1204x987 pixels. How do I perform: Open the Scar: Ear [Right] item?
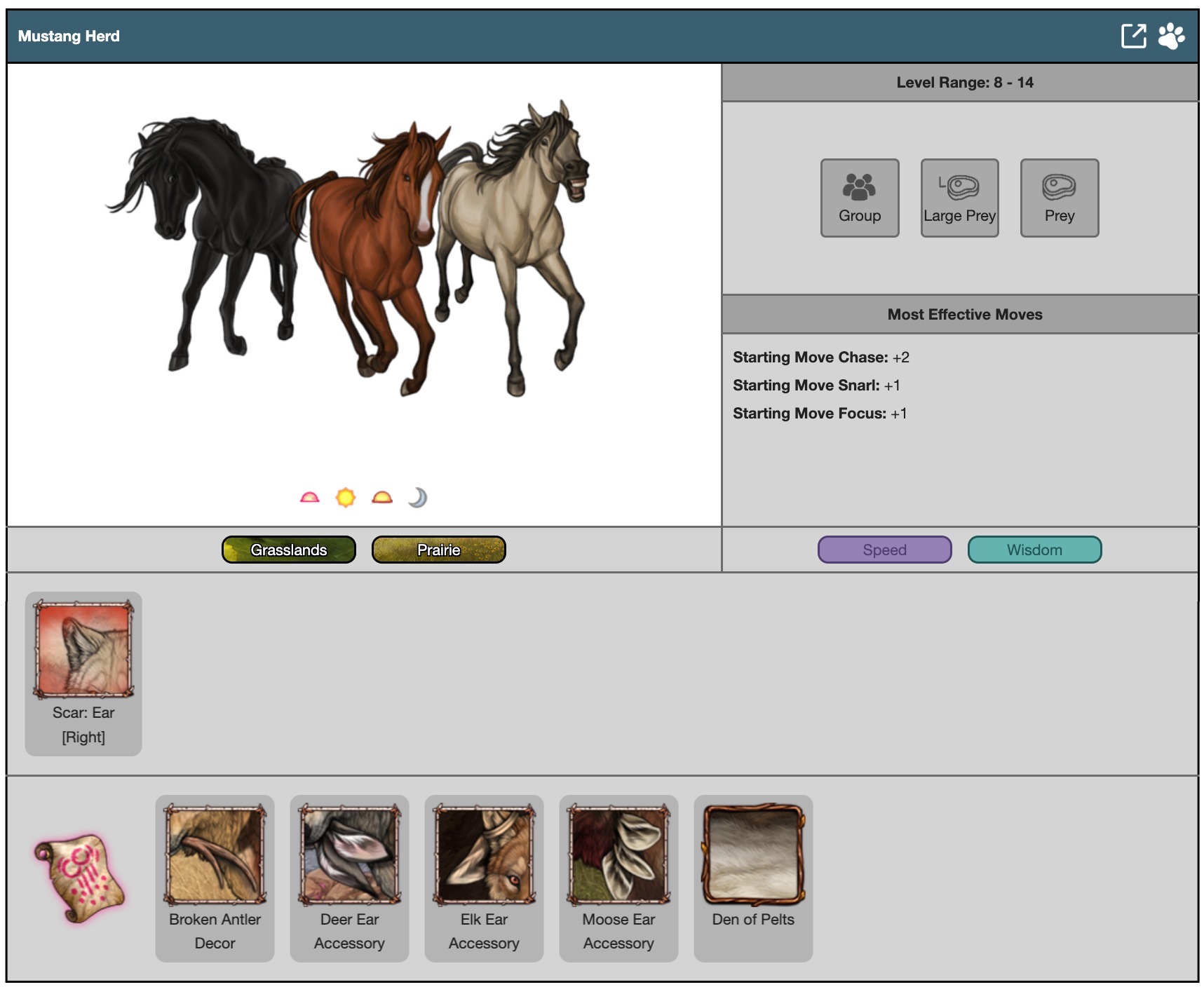point(83,673)
